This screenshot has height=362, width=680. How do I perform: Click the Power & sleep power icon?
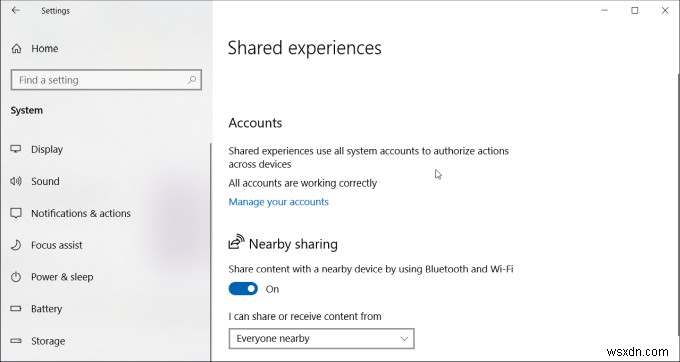(x=16, y=277)
